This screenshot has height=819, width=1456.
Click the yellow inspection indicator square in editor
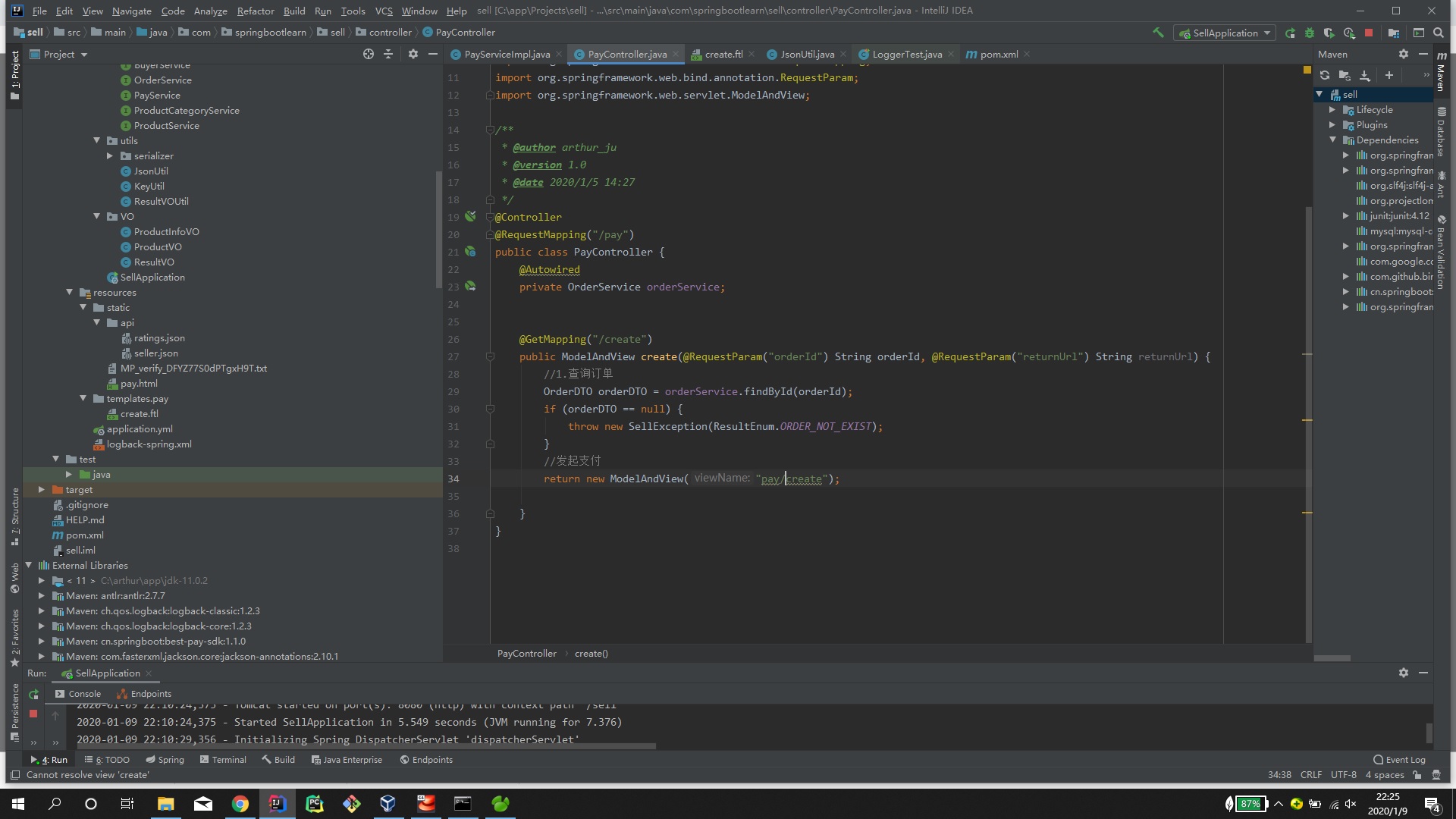tap(1307, 70)
